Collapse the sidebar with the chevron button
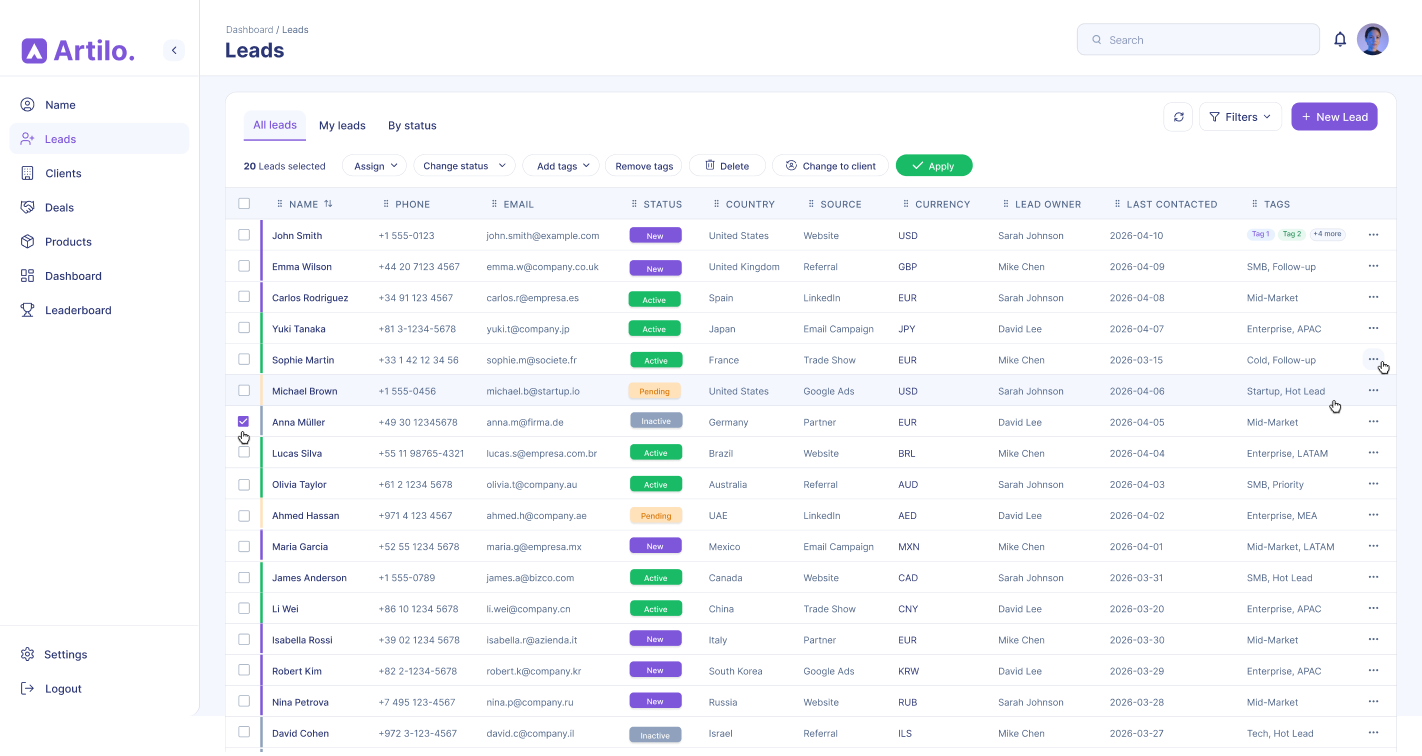Viewport: 1422px width, 756px height. pos(174,50)
